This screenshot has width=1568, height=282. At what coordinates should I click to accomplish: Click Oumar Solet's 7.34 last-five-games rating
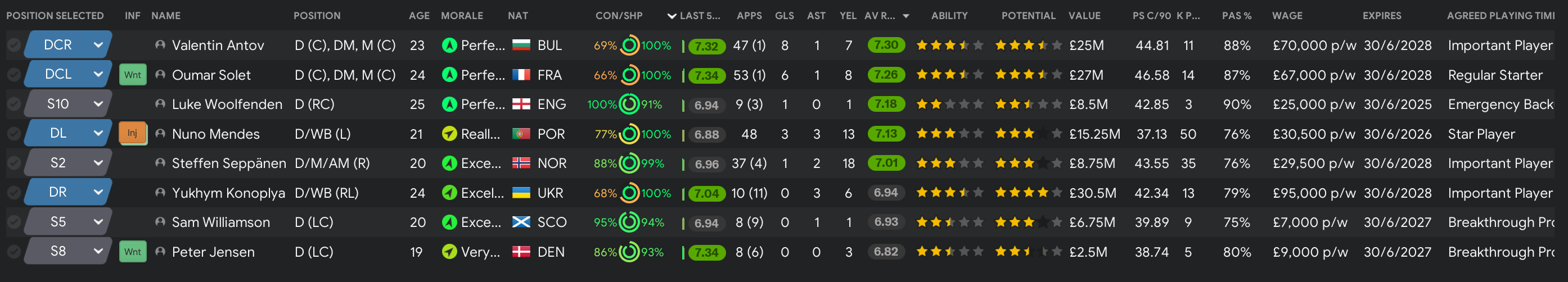[706, 75]
